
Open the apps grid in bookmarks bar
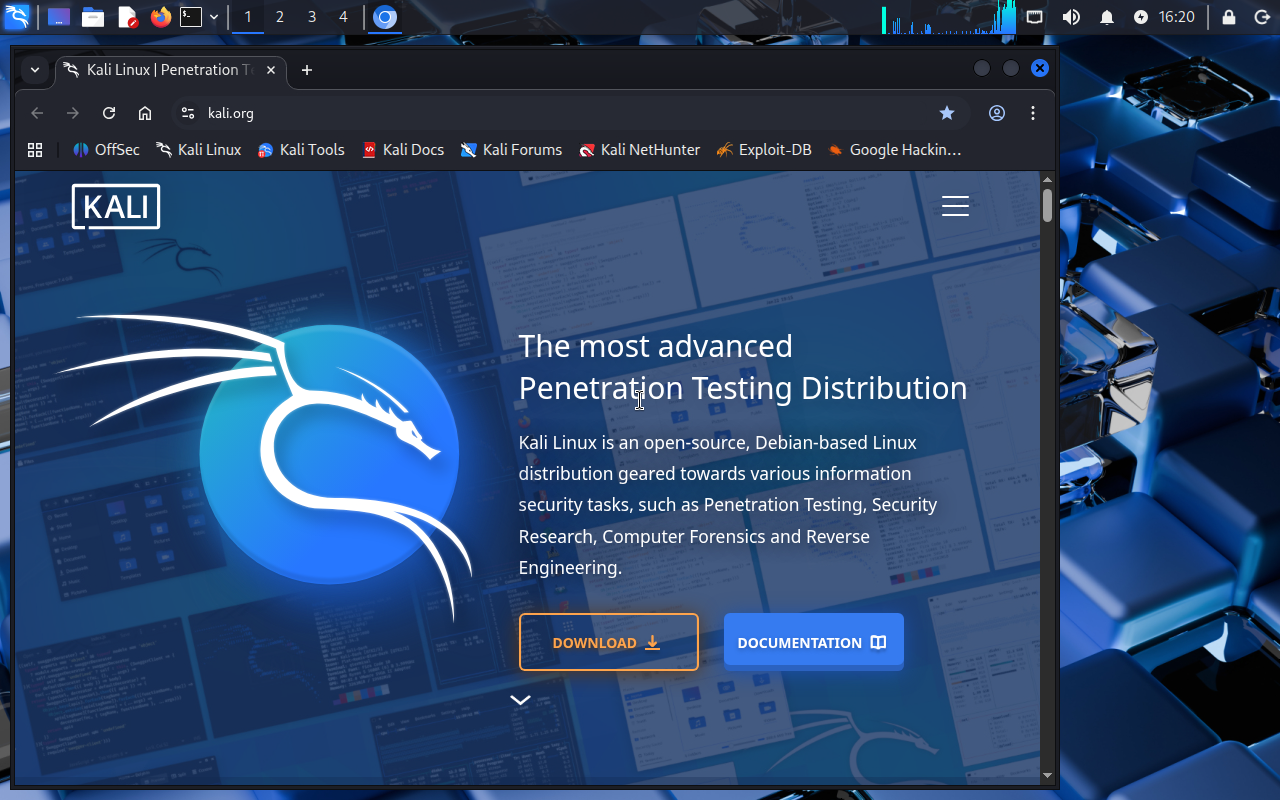tap(35, 150)
